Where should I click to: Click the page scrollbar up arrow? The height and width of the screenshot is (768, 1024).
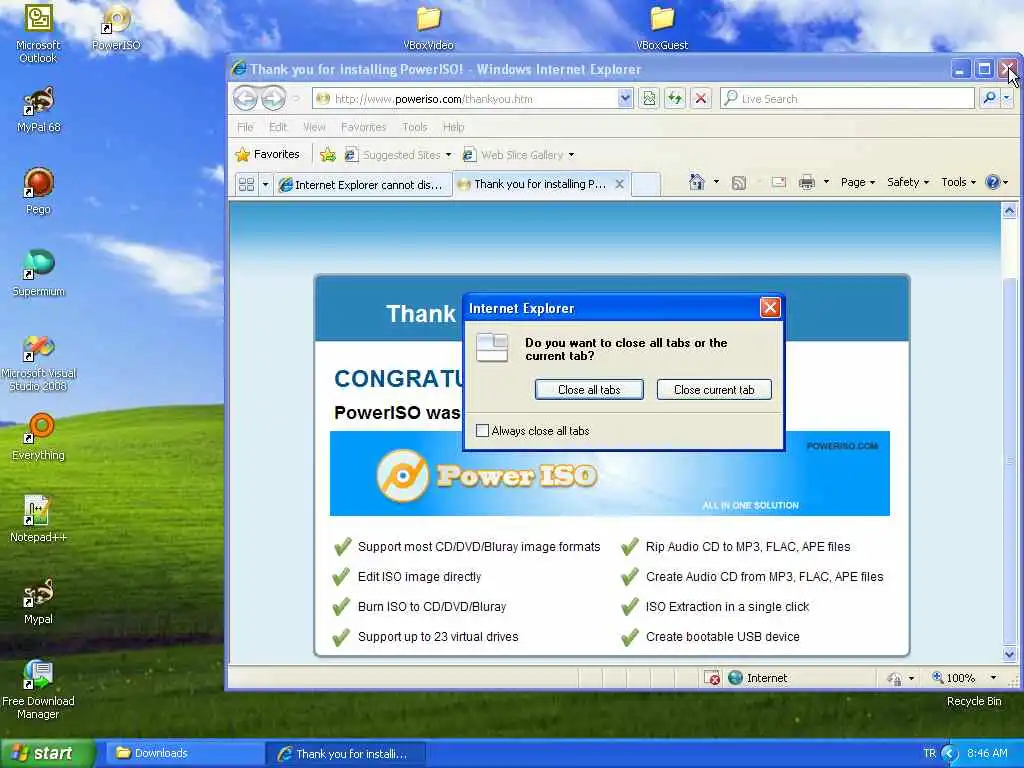click(x=1009, y=210)
